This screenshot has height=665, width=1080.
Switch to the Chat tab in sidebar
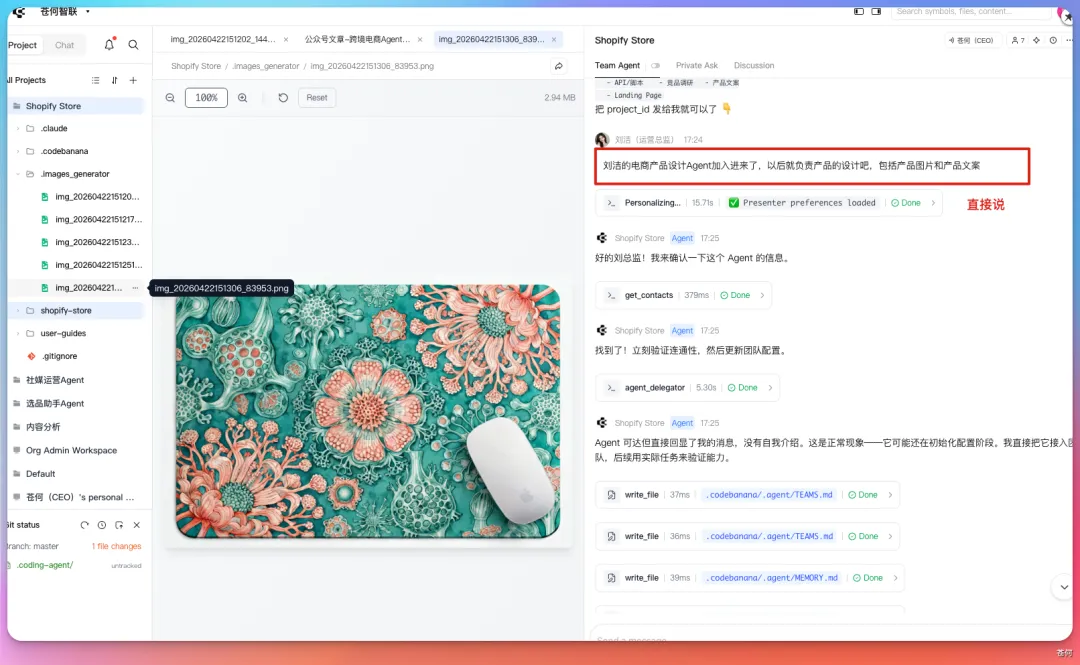[x=64, y=45]
